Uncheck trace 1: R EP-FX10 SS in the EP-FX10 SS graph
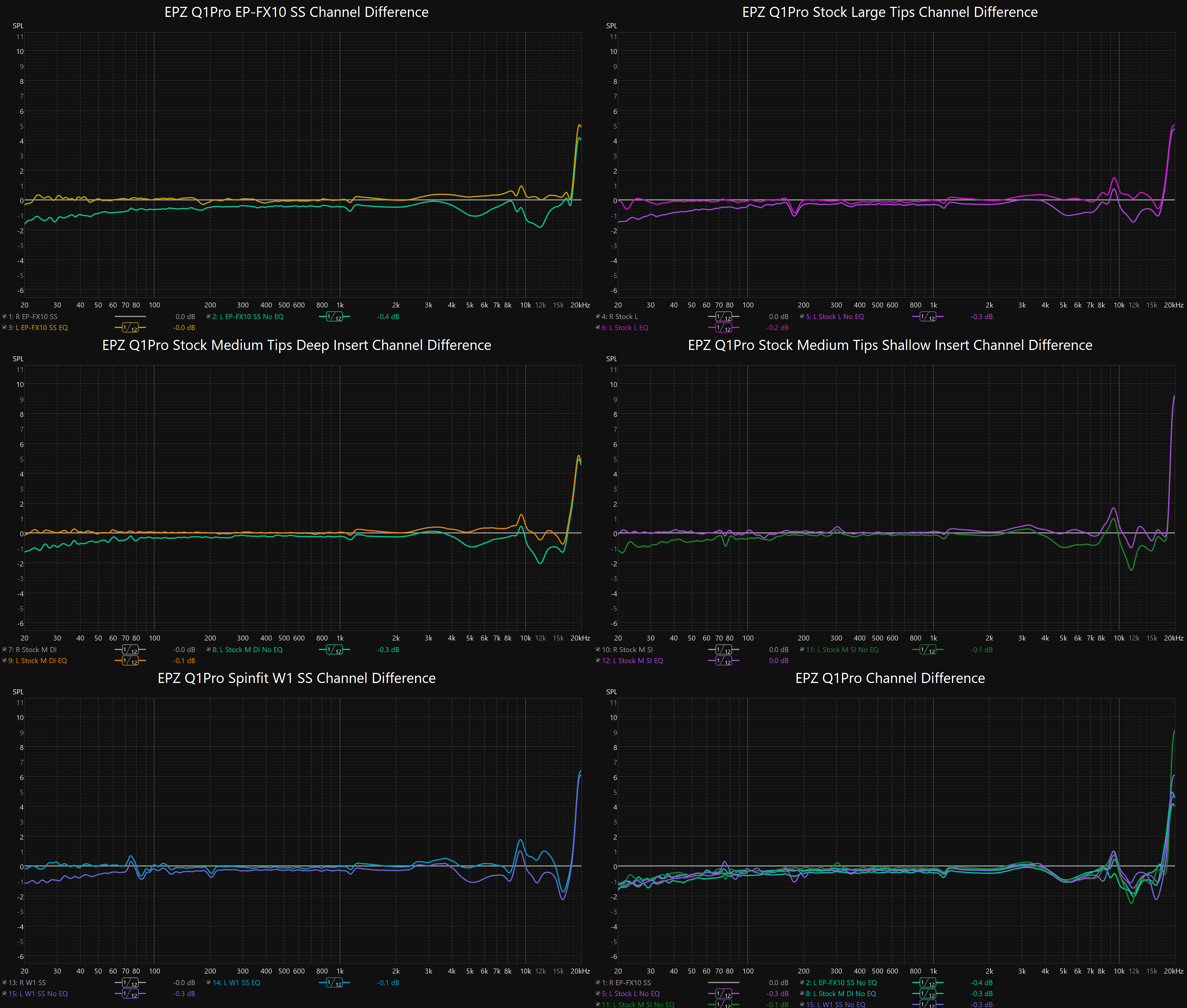This screenshot has height=1008, width=1187. coord(4,316)
